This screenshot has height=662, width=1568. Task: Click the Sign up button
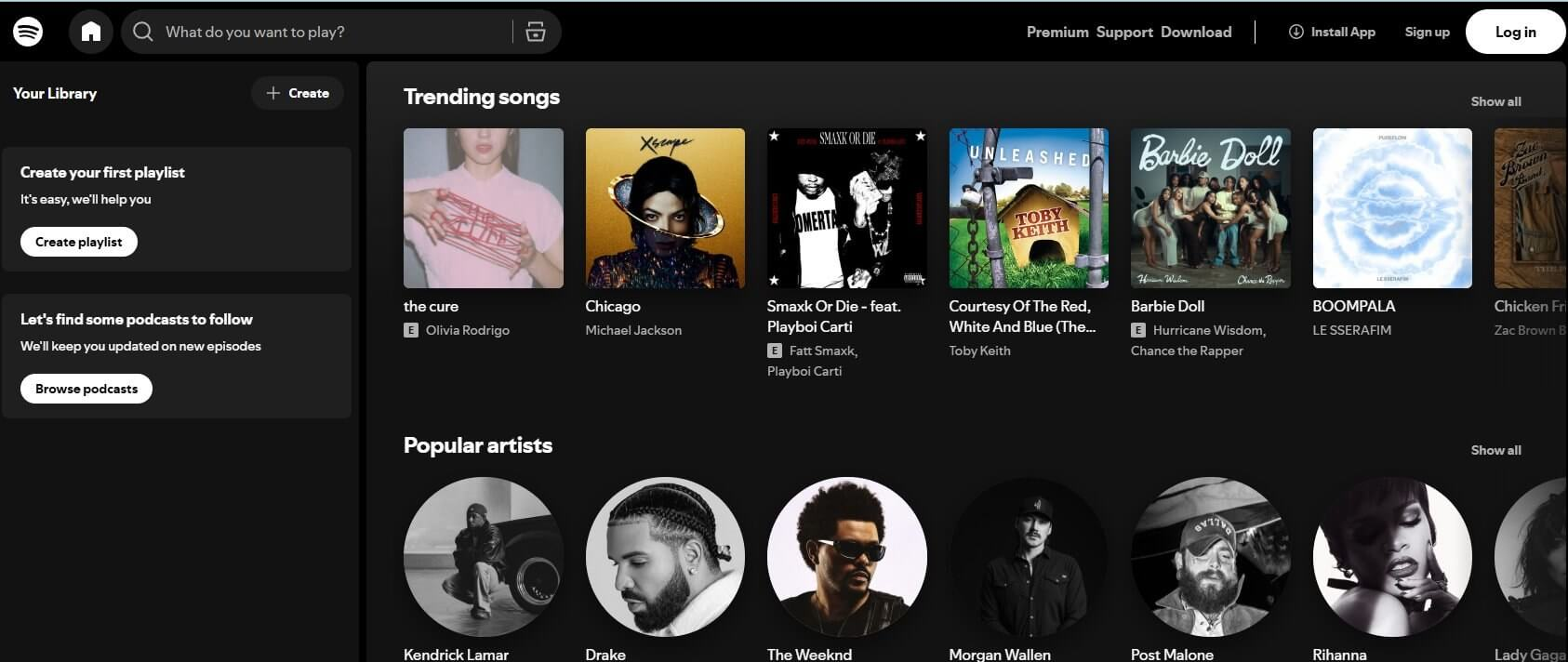(1427, 32)
